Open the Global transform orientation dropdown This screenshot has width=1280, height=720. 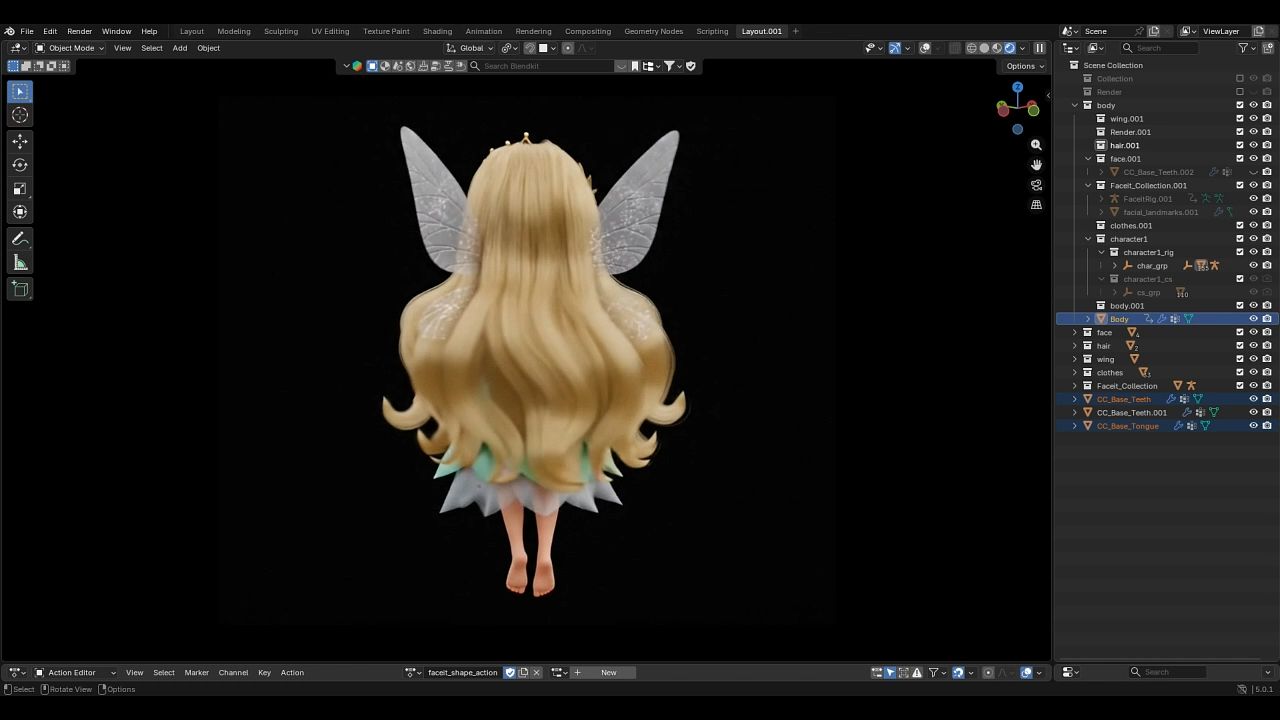pos(469,48)
